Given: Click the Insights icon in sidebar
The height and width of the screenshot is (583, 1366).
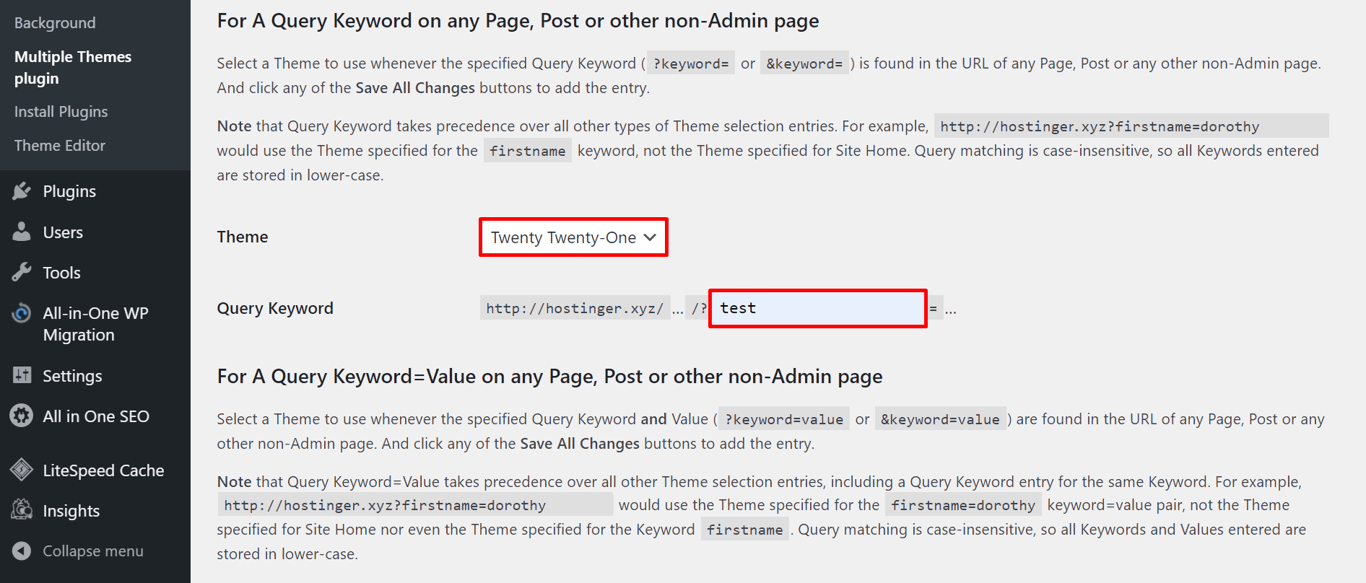Looking at the screenshot, I should [22, 510].
